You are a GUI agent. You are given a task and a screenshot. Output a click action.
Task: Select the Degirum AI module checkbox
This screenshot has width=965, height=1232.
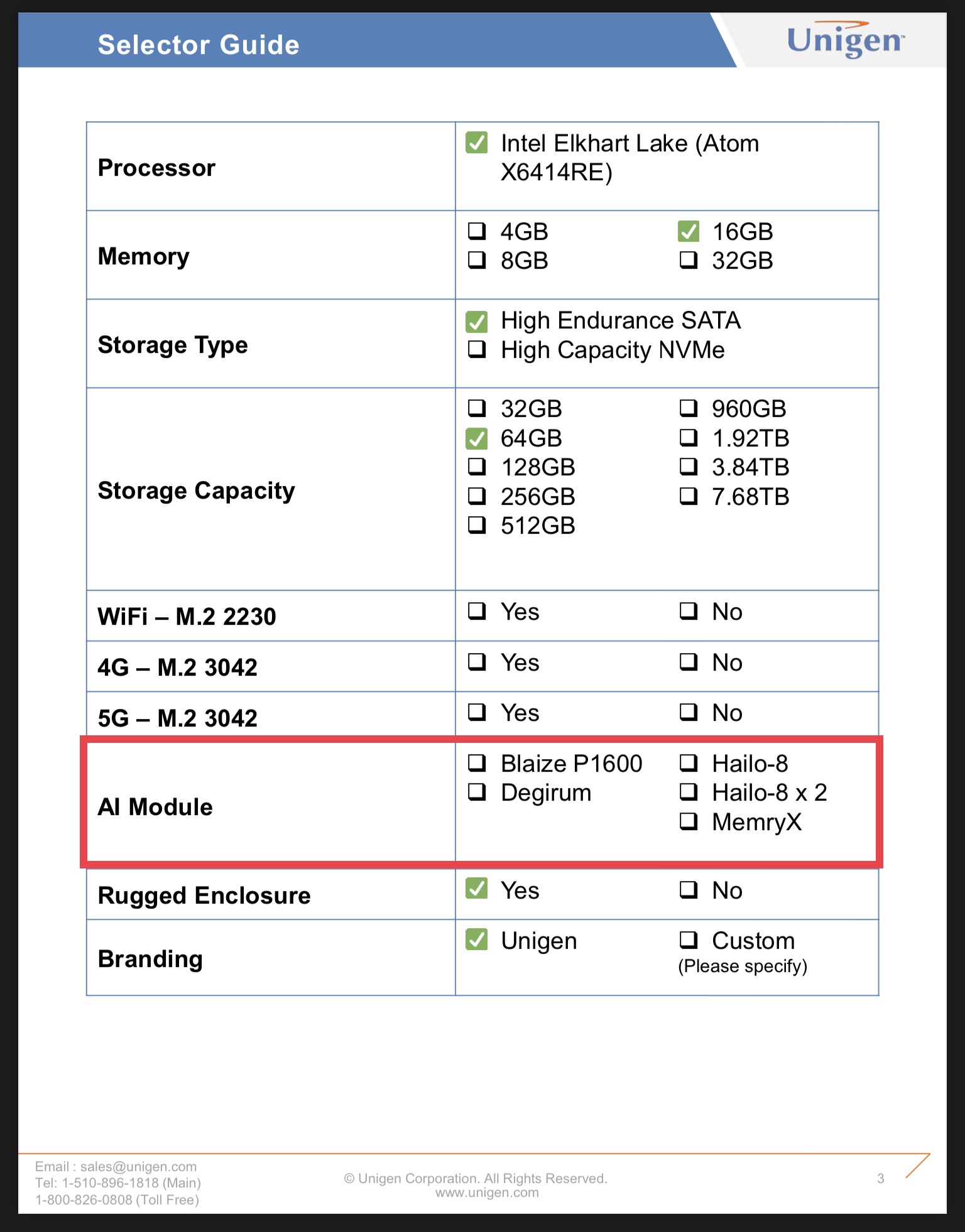coord(477,792)
